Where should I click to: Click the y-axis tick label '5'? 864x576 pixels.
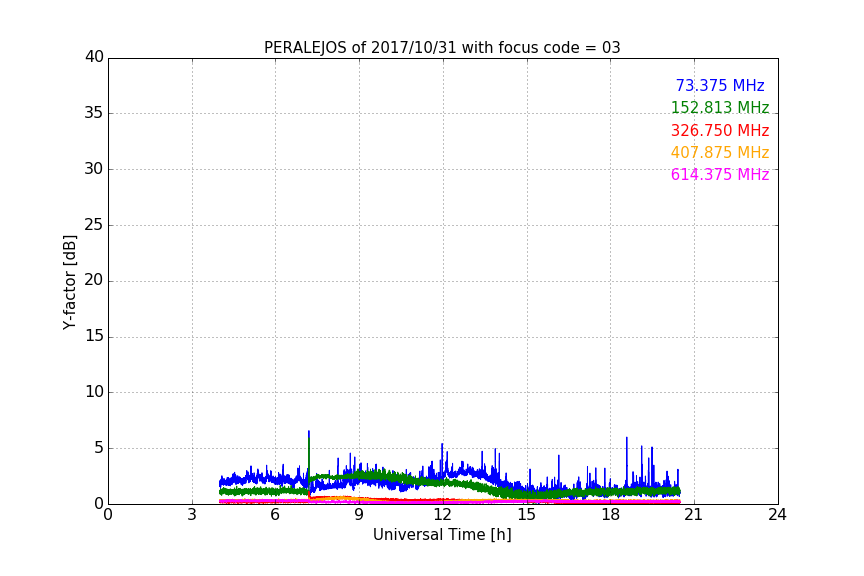[99, 448]
